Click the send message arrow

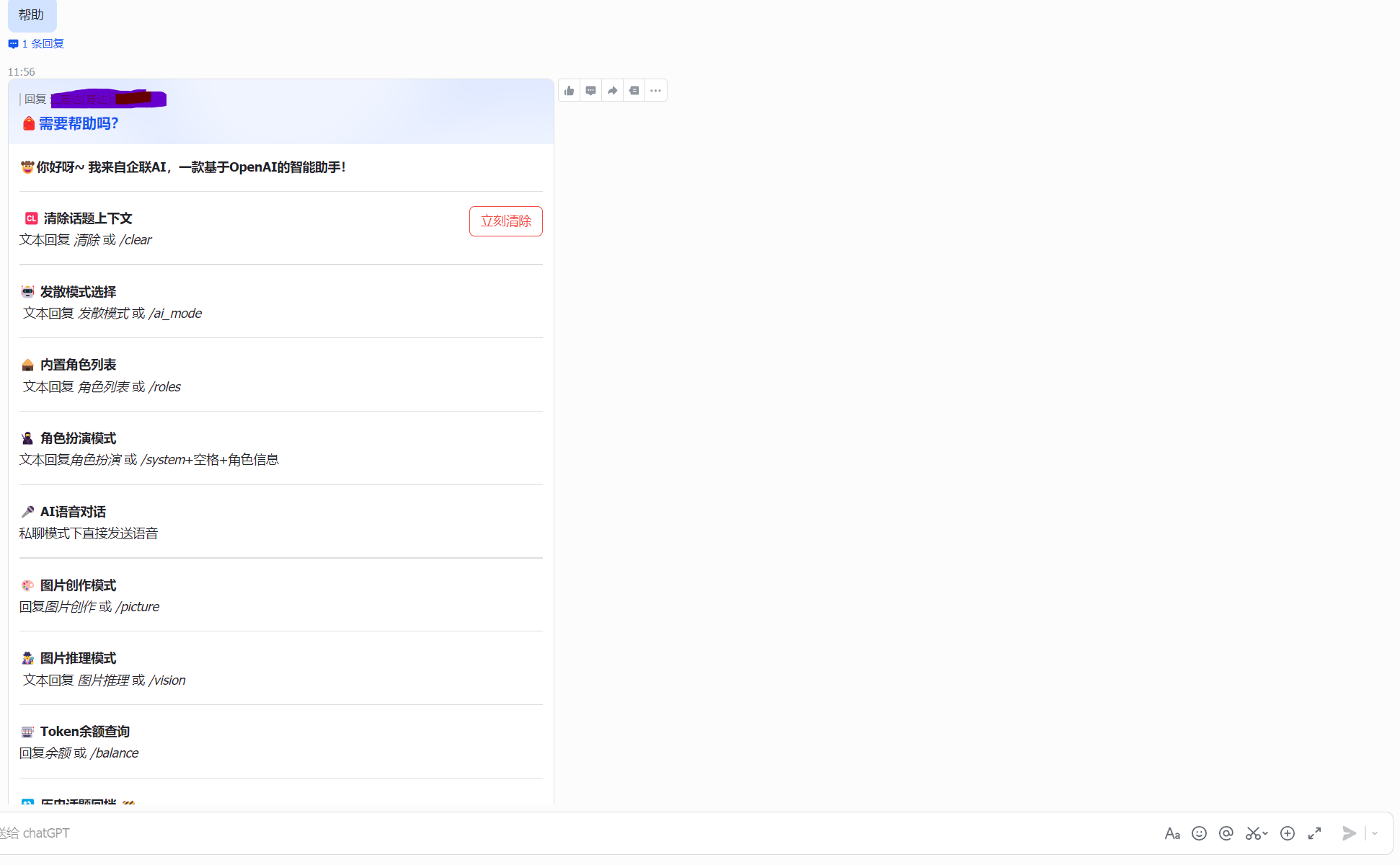click(1349, 833)
